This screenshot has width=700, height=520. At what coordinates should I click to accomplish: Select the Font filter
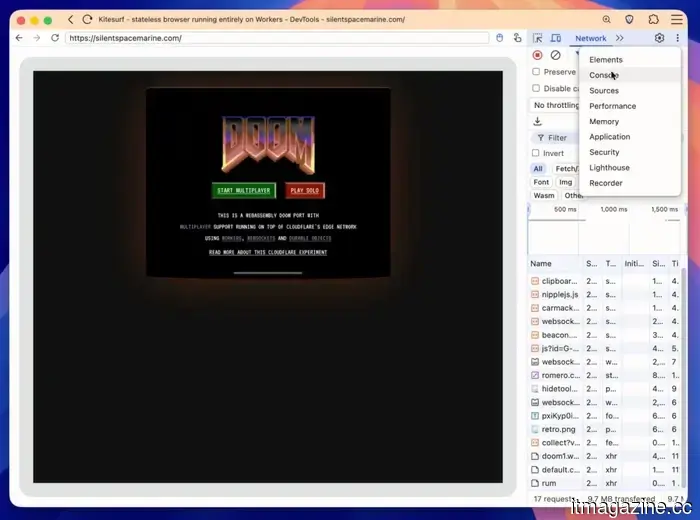(541, 182)
